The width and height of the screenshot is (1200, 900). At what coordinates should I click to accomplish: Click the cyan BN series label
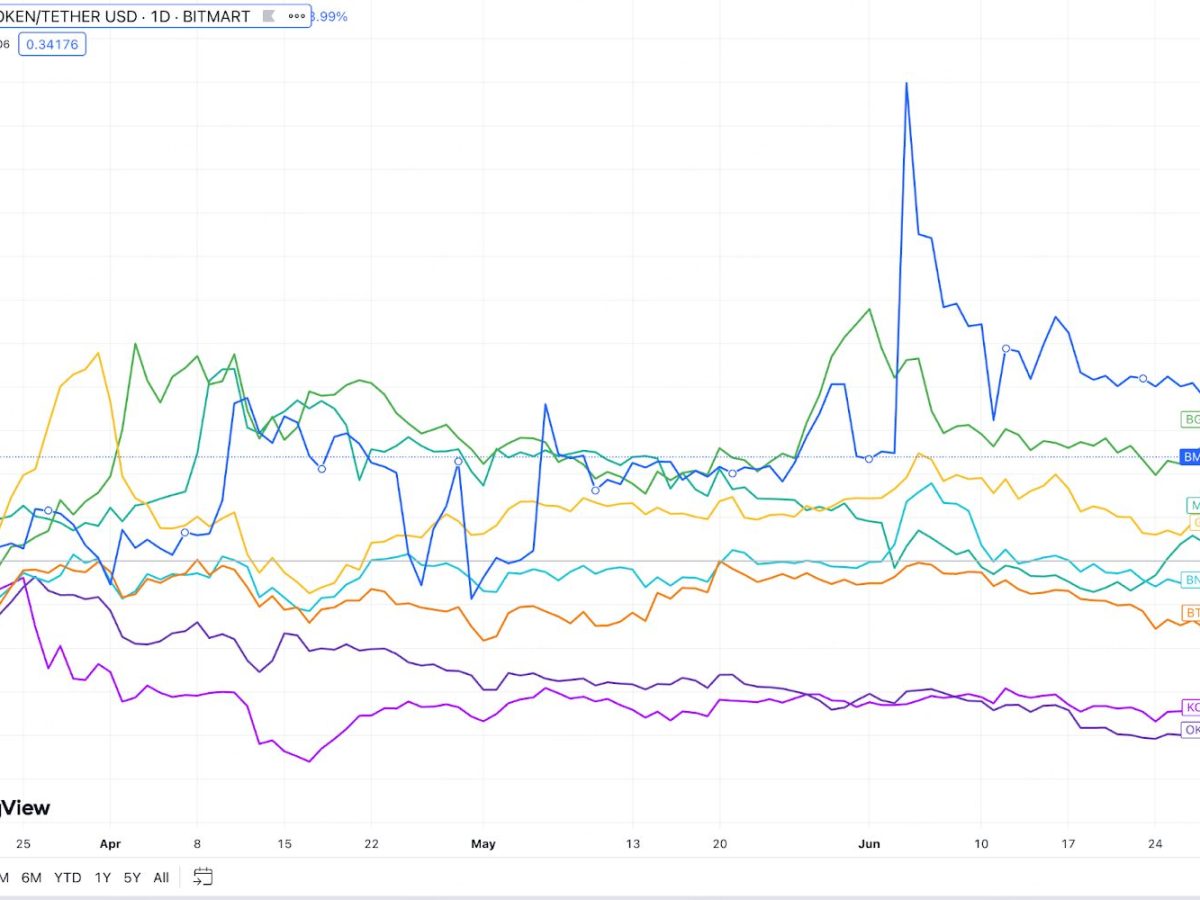coord(1190,580)
